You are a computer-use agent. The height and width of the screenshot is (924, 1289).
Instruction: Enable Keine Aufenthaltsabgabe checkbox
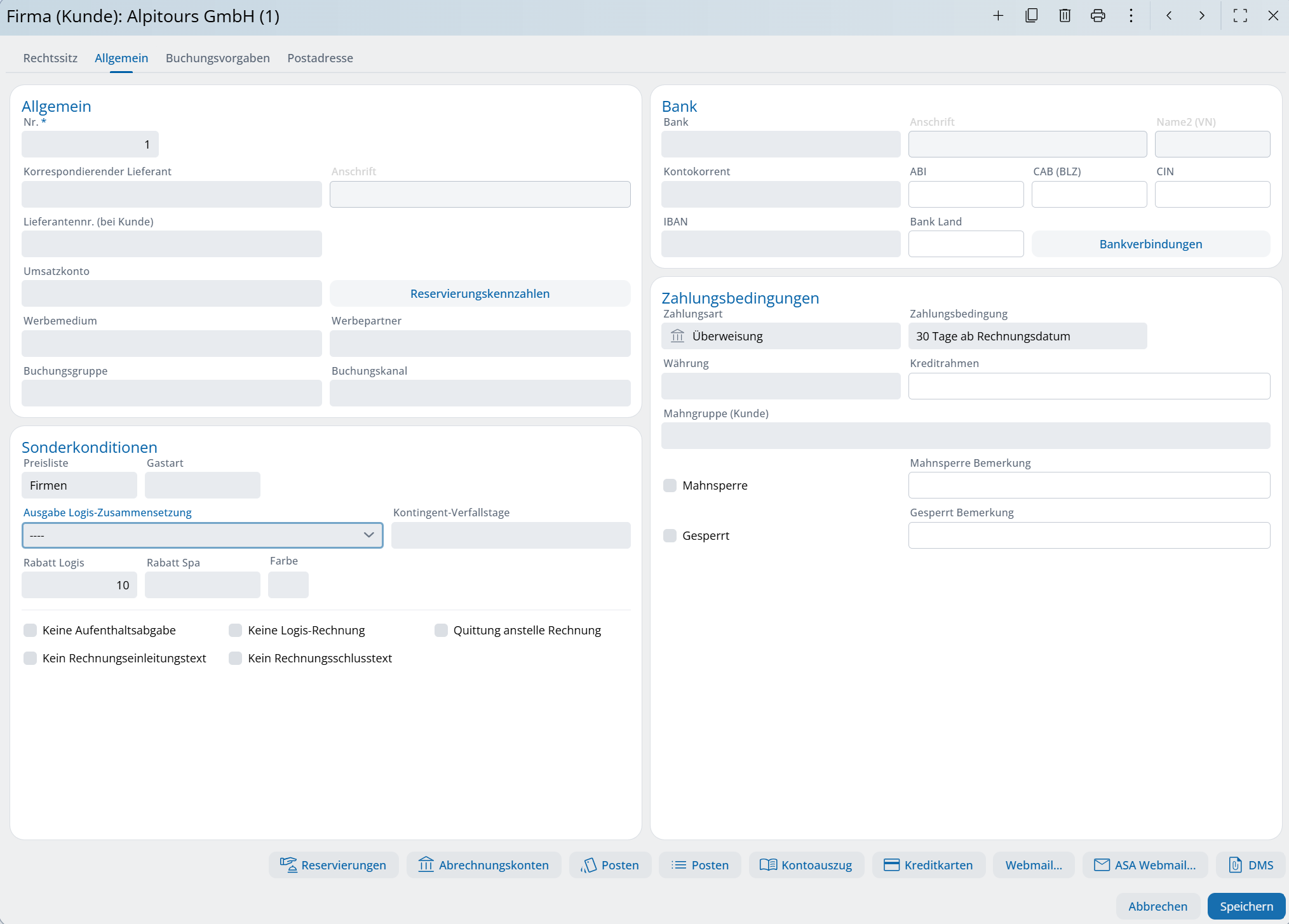click(x=30, y=630)
